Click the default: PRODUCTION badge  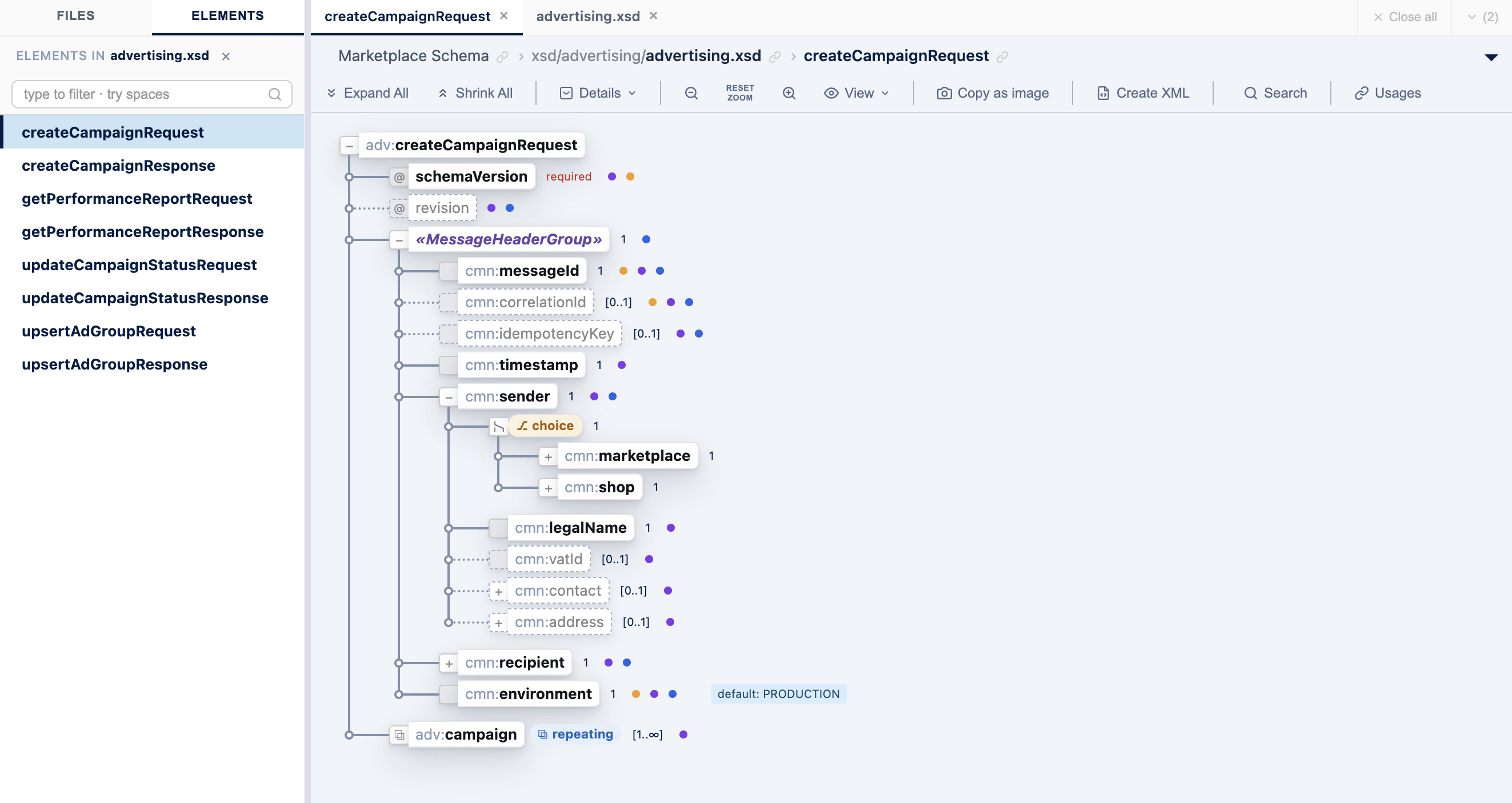[778, 694]
